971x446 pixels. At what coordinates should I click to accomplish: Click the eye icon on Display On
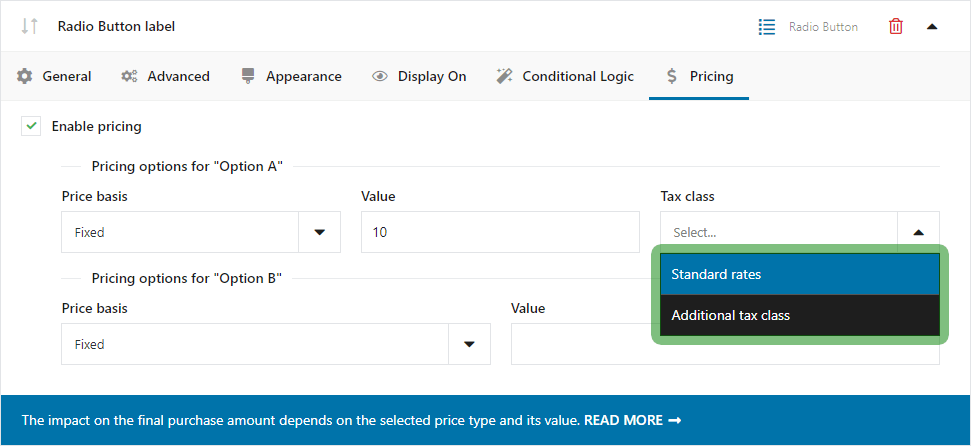[x=380, y=76]
